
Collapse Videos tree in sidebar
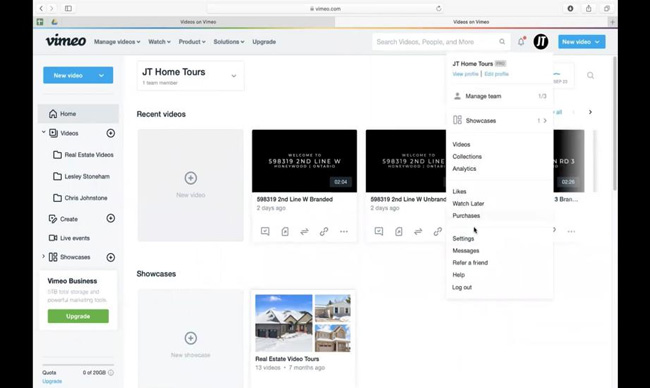tap(44, 132)
